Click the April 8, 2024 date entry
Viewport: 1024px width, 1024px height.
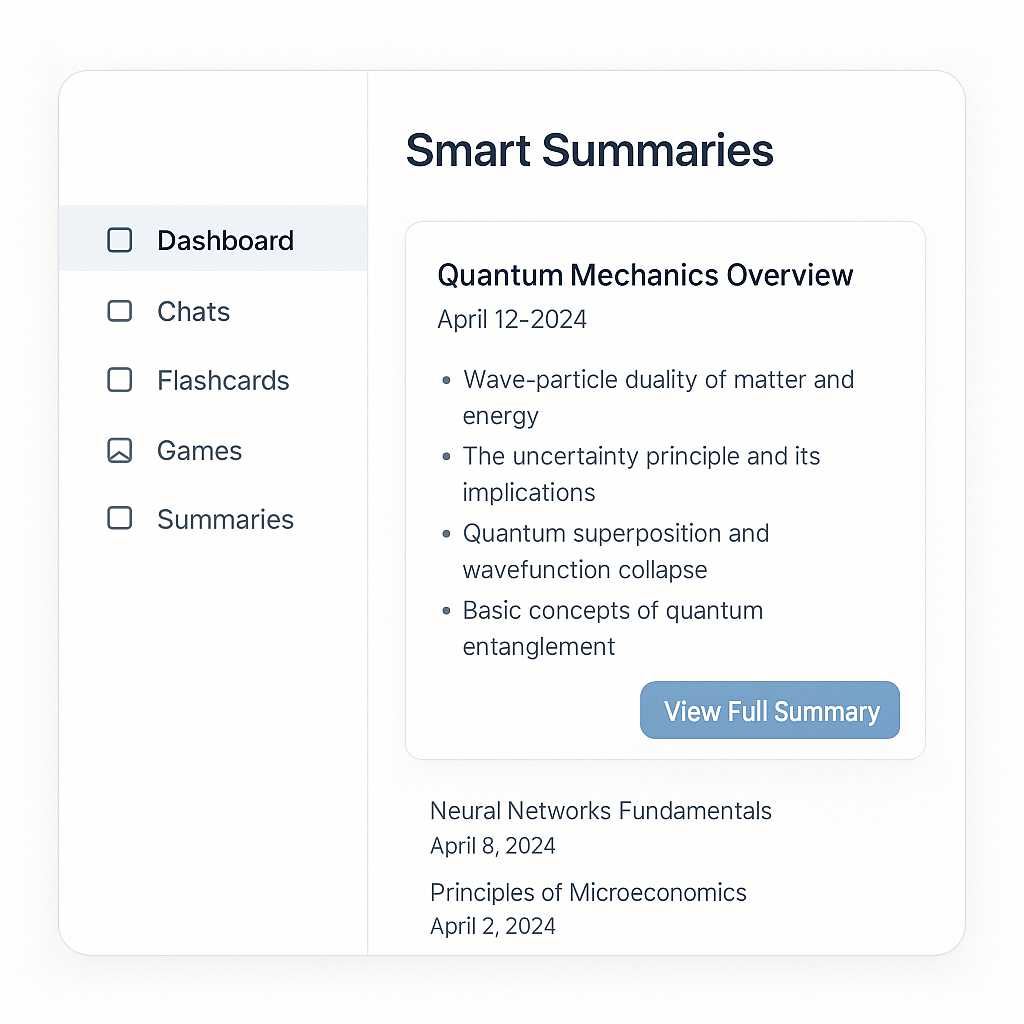coord(492,846)
